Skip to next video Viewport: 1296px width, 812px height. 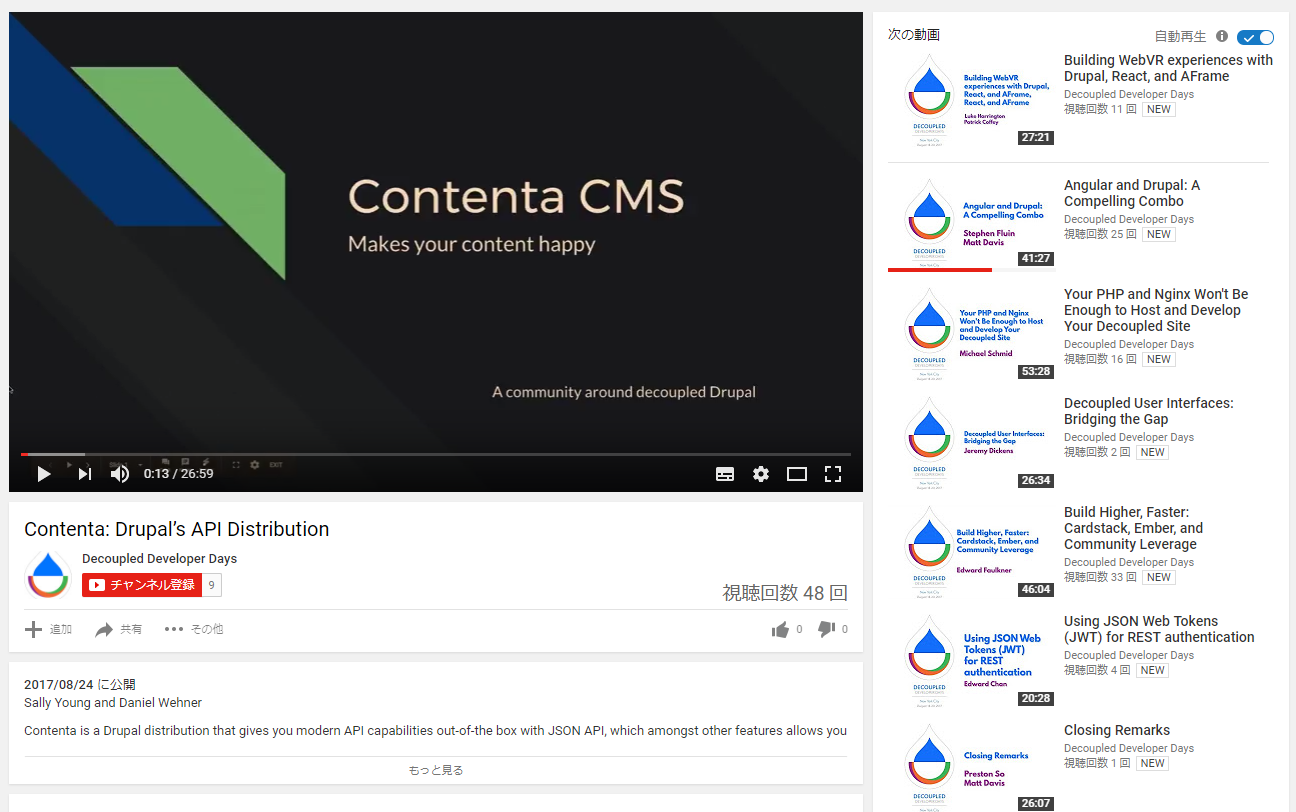pyautogui.click(x=85, y=474)
